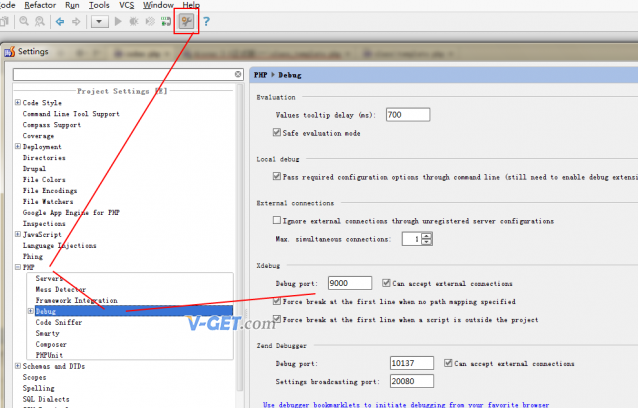Open the Window menu

click(x=158, y=5)
